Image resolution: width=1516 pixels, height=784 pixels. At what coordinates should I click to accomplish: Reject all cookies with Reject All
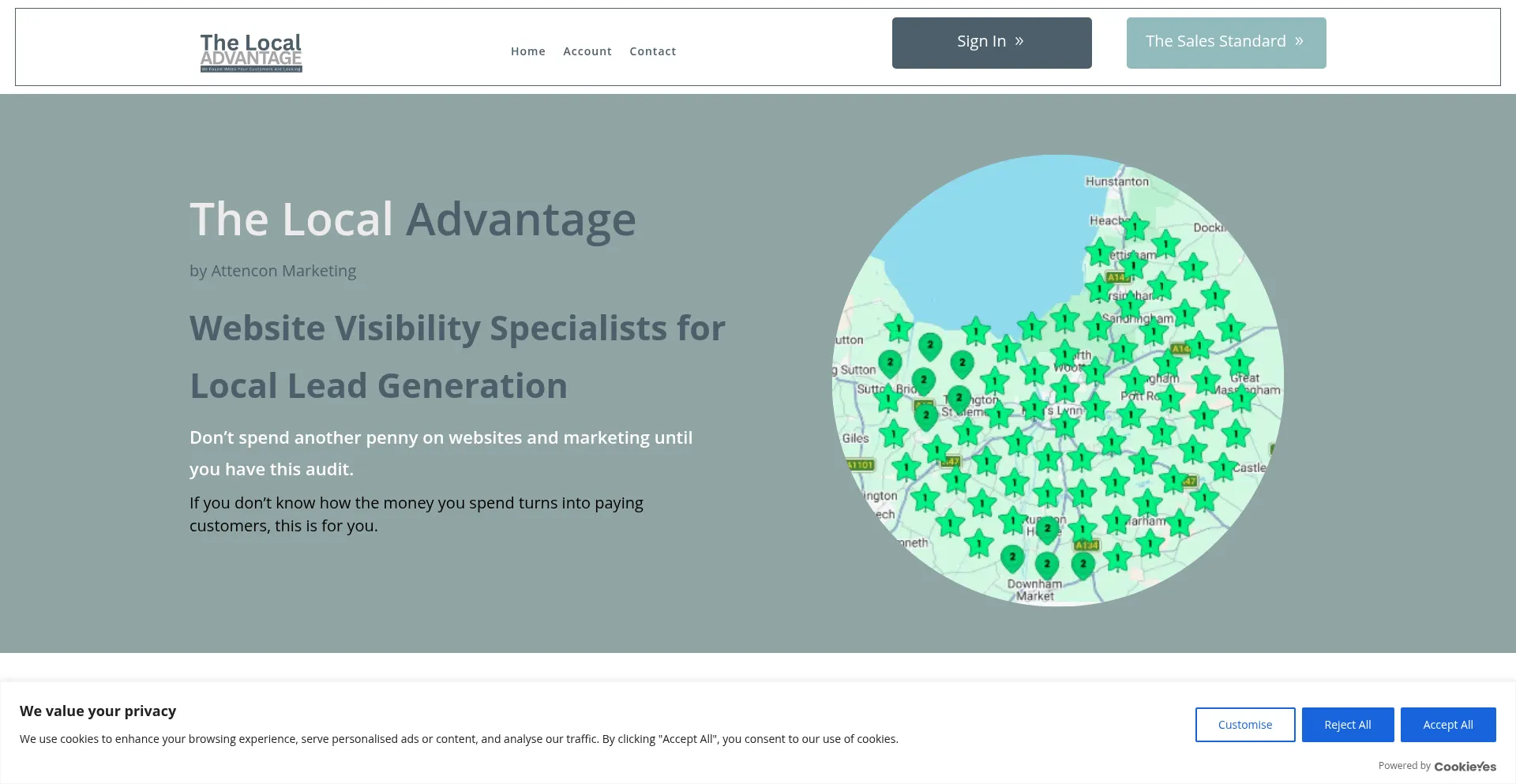[x=1348, y=725]
